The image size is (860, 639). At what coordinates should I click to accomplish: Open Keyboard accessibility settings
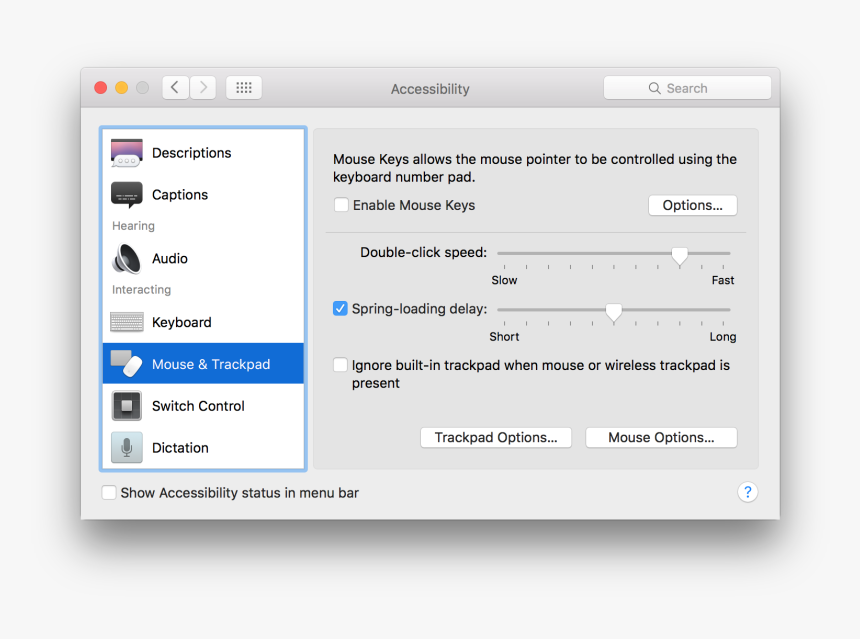coord(126,322)
